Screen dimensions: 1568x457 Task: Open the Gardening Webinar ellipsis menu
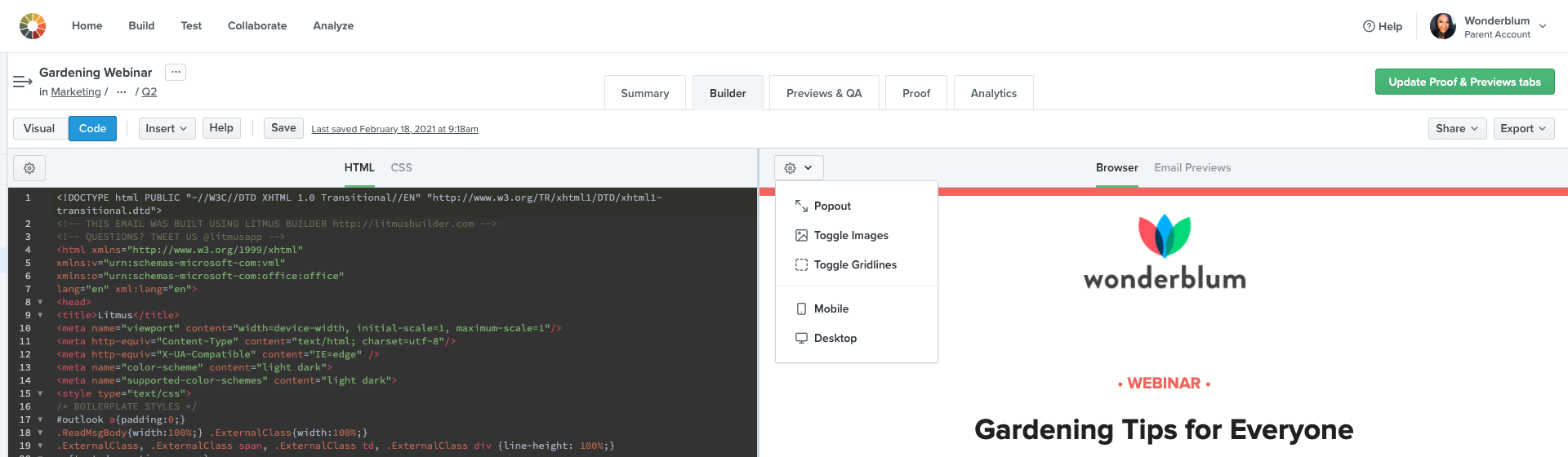[x=176, y=72]
